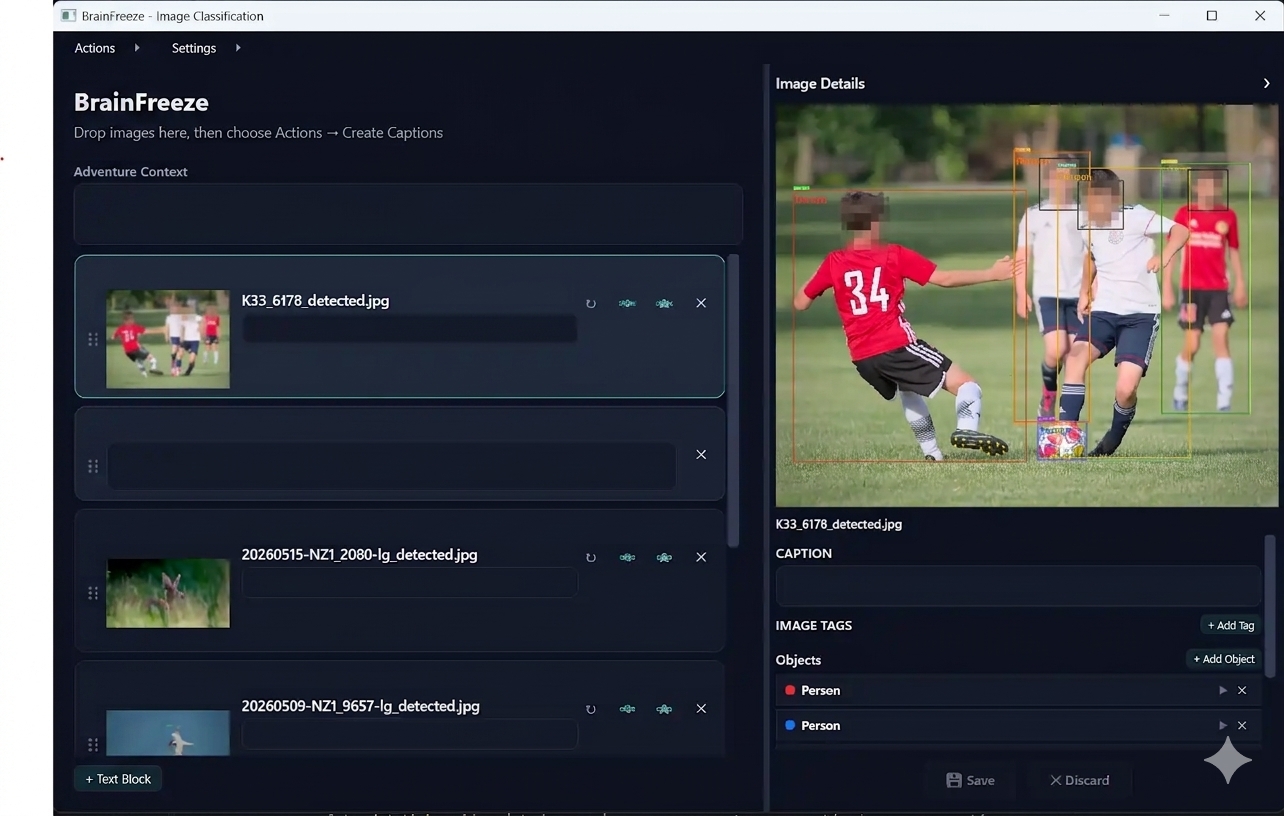Click the drag handle of the empty text block
This screenshot has height=816, width=1284.
(x=93, y=466)
